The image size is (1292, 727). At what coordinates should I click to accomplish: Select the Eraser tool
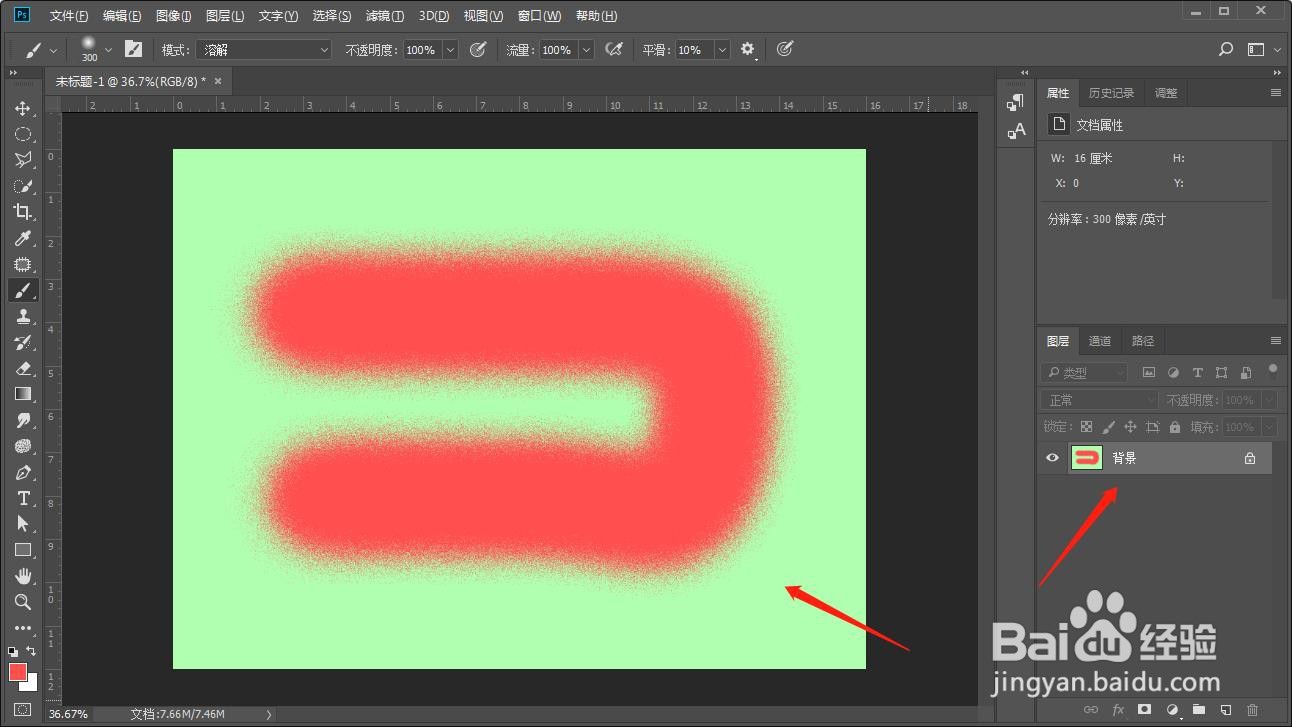pos(23,368)
